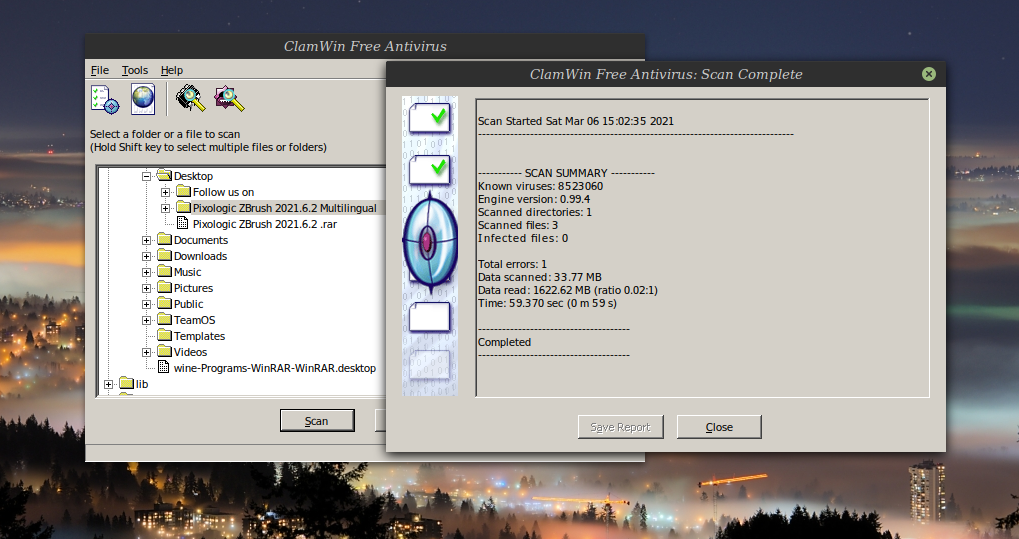Select the lib folder in tree

[x=142, y=384]
